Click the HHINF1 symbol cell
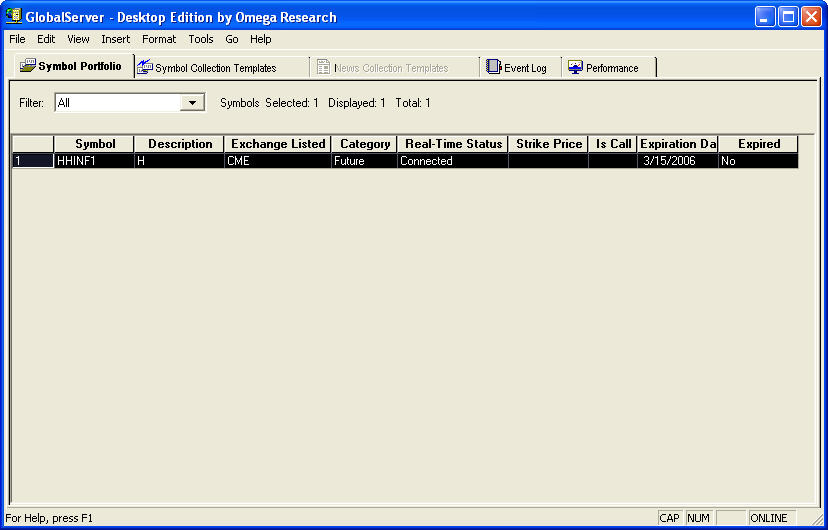828x530 pixels. (x=95, y=161)
